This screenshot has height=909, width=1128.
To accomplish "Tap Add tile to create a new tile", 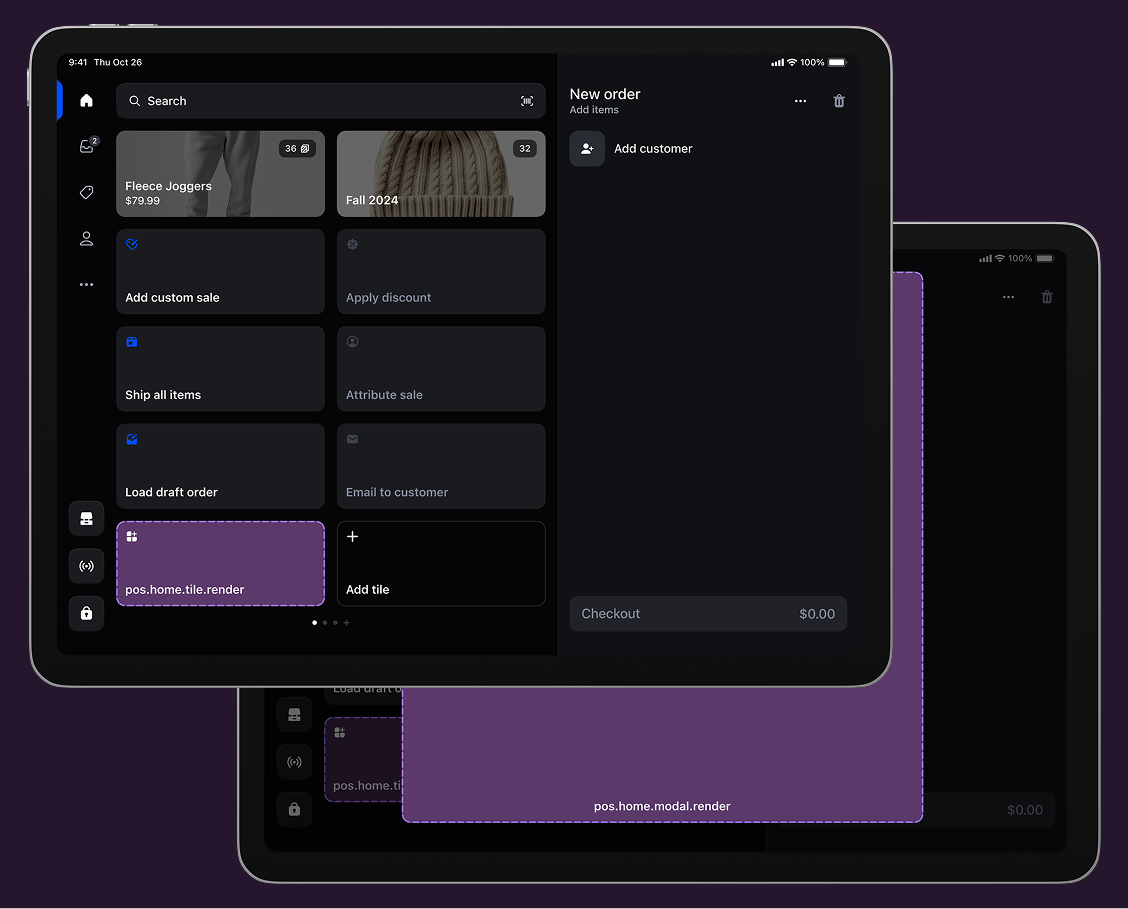I will point(441,563).
